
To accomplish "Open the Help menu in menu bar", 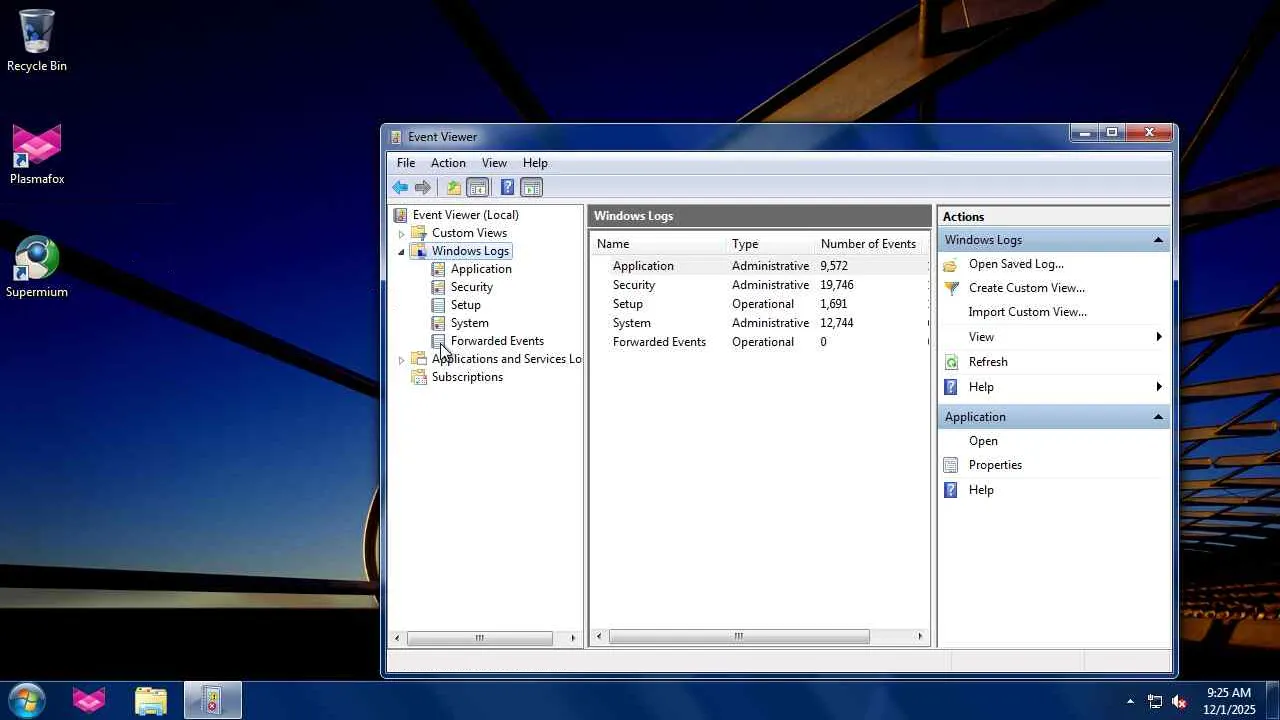I will pyautogui.click(x=535, y=163).
